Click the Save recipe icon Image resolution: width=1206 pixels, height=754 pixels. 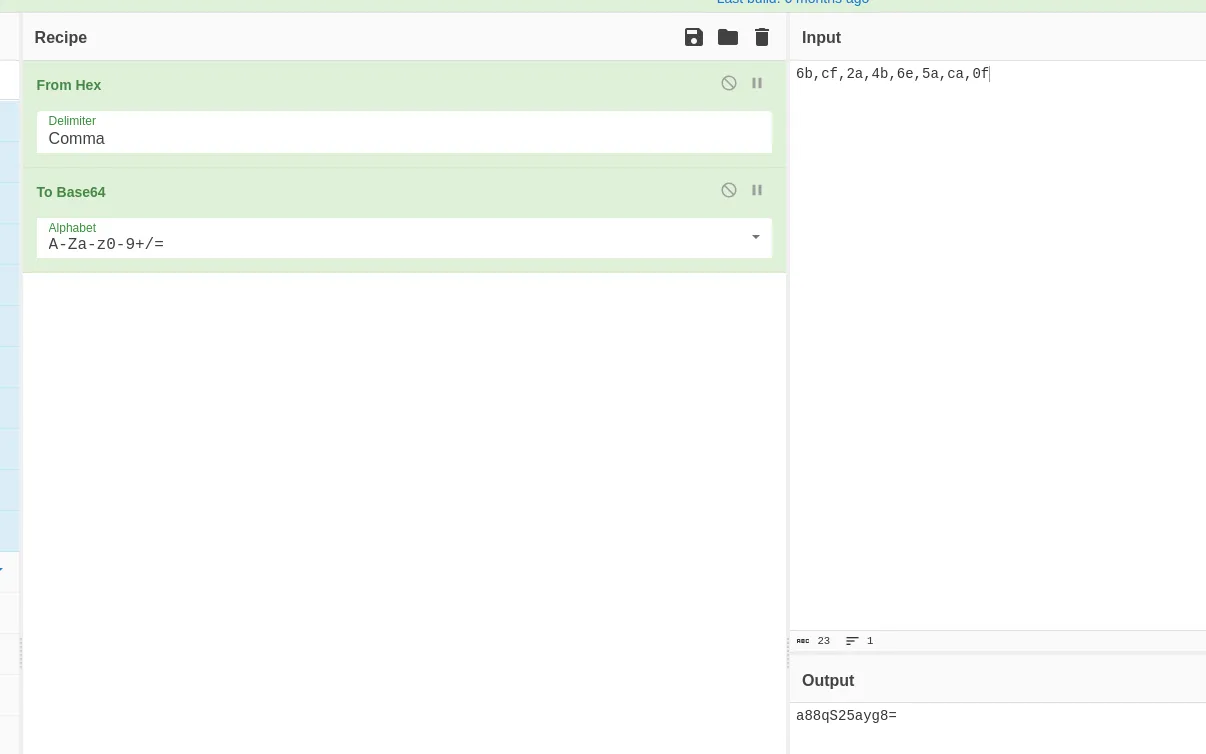pyautogui.click(x=694, y=37)
